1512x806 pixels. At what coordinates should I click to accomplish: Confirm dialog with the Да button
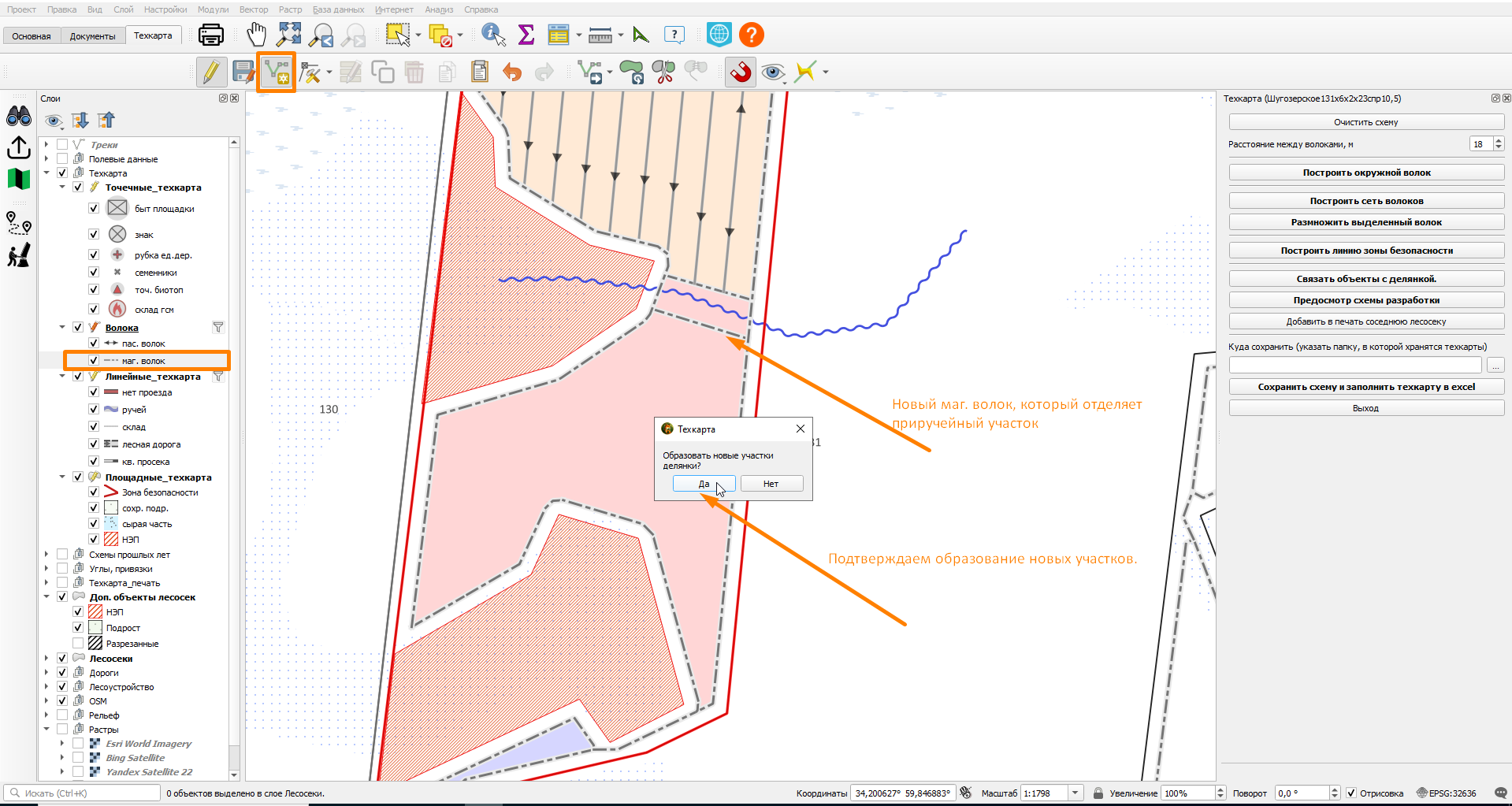704,484
